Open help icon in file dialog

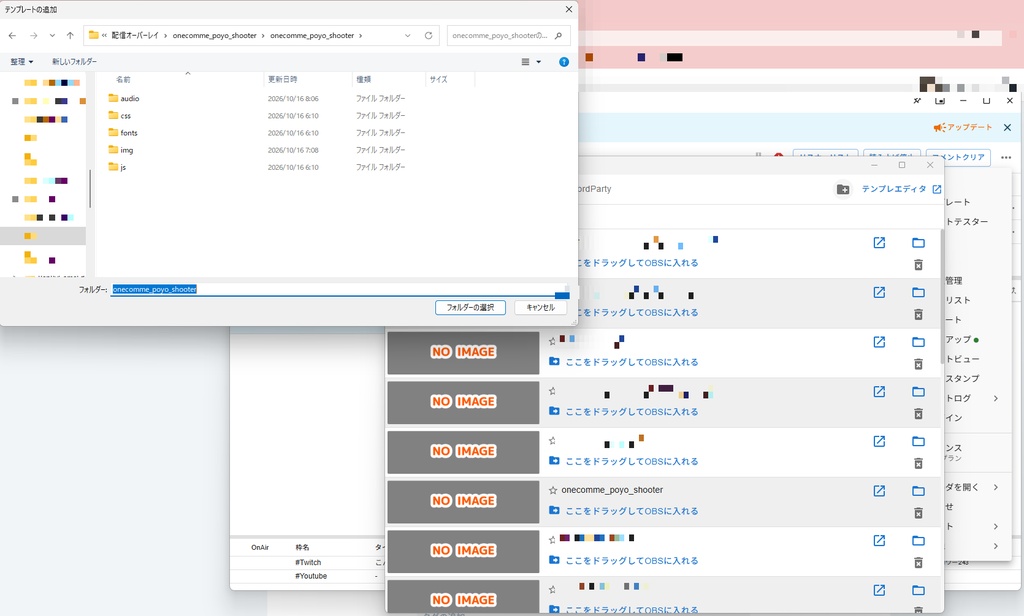(x=564, y=61)
